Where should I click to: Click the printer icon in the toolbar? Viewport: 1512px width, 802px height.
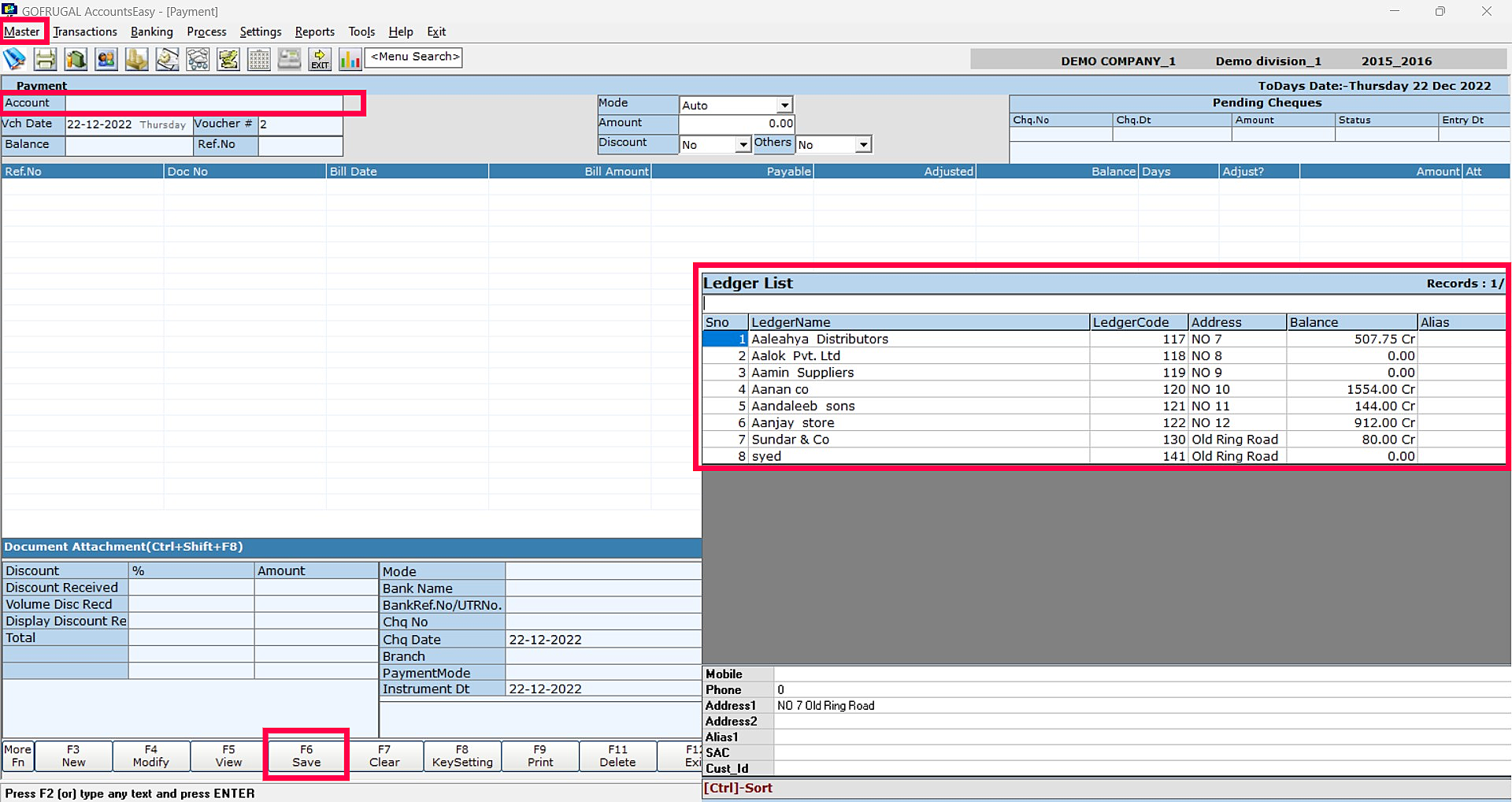coord(45,59)
